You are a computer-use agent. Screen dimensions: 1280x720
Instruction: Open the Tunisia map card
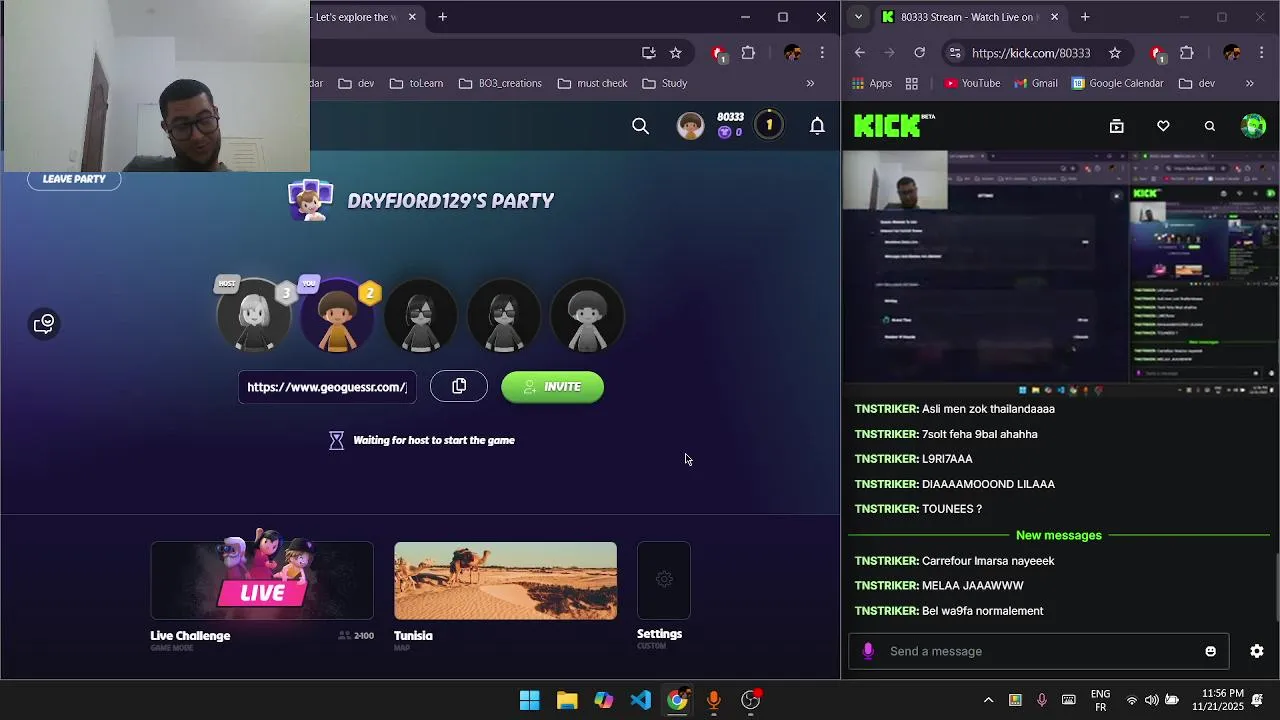505,581
